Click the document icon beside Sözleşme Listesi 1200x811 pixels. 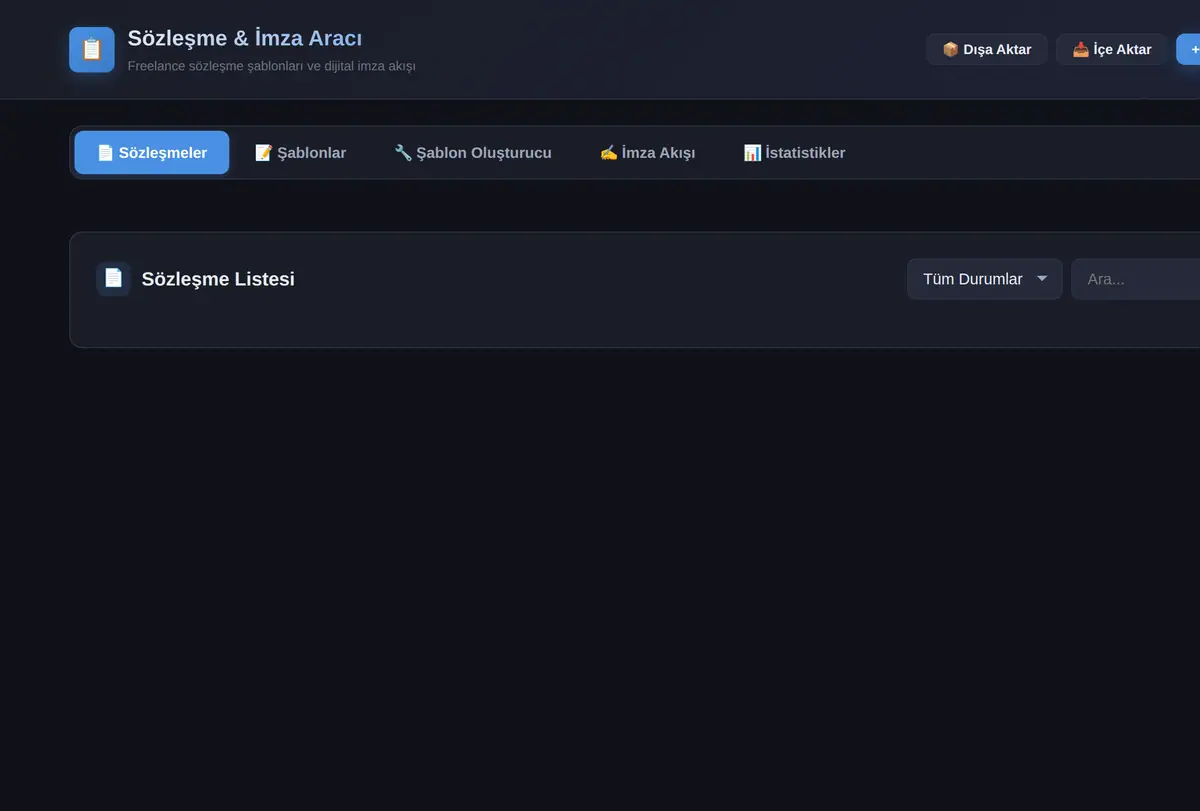coord(113,279)
